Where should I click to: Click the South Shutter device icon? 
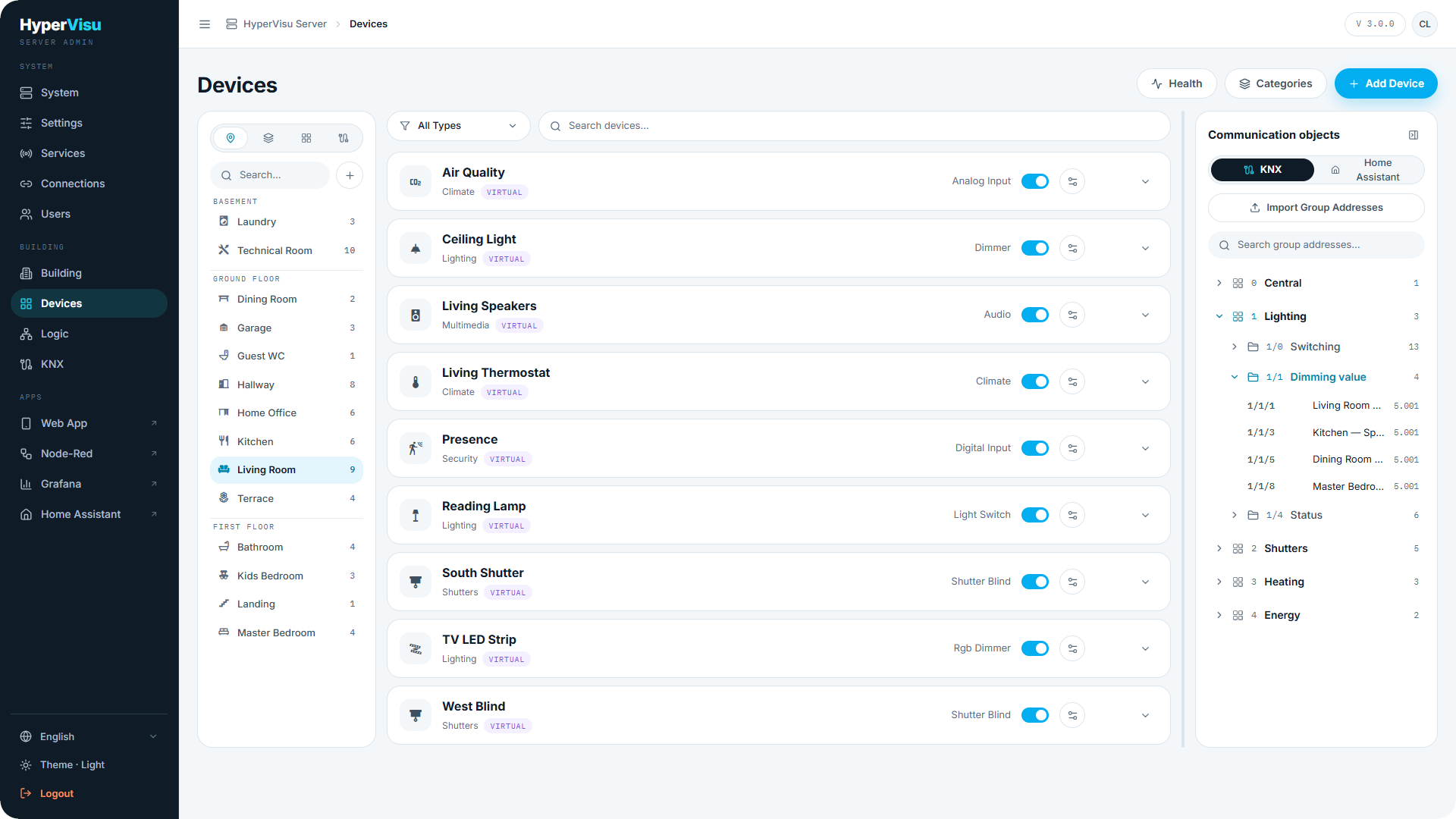tap(416, 582)
